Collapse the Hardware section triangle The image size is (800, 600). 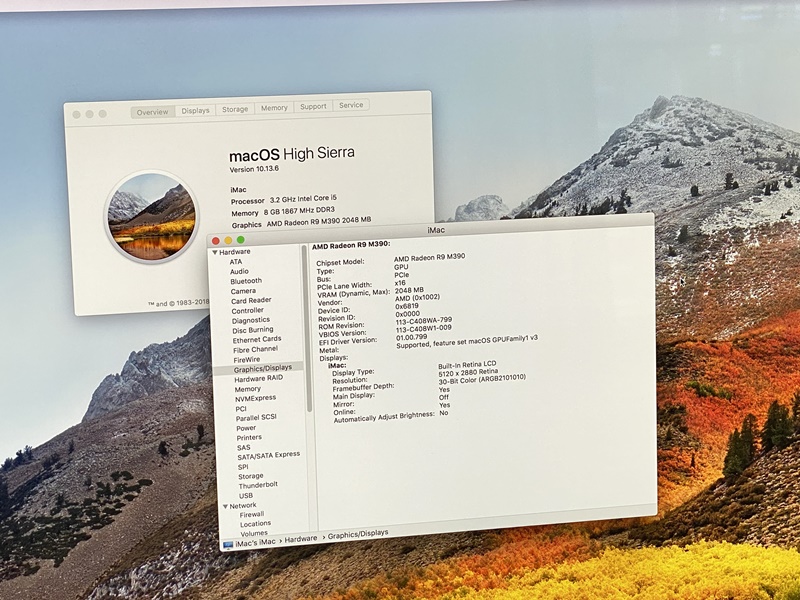click(215, 253)
